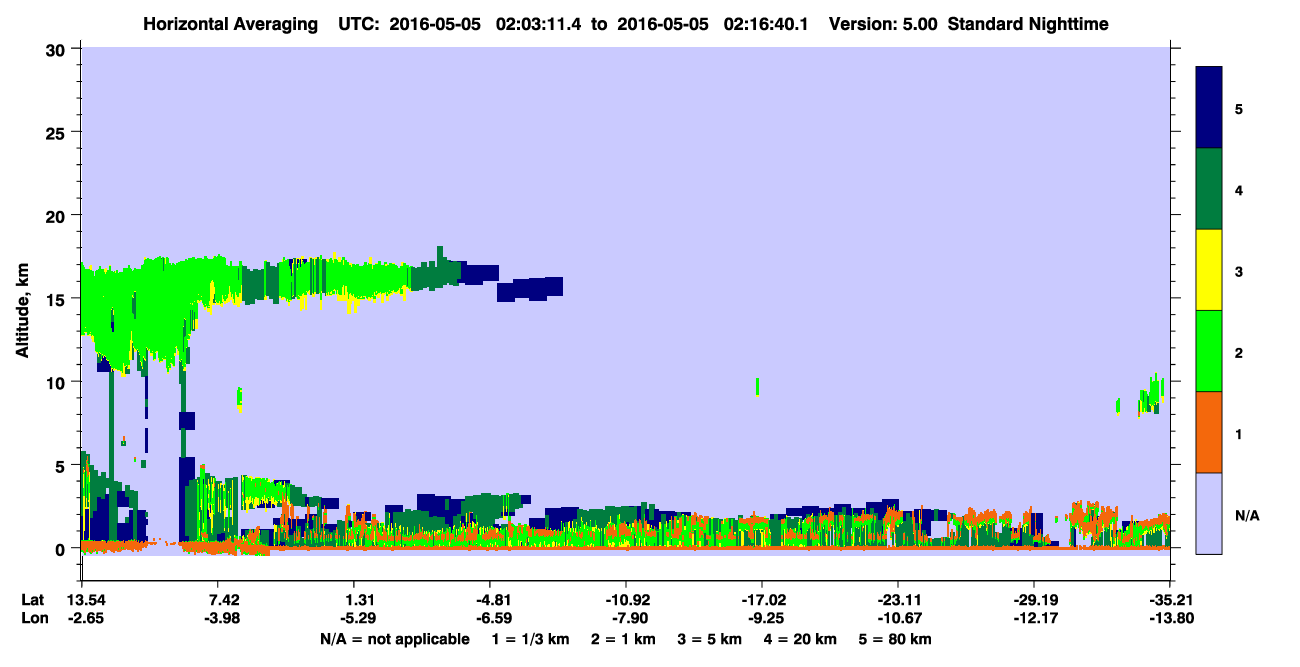
Task: Click the altitude tick label 0
Action: coord(63,548)
